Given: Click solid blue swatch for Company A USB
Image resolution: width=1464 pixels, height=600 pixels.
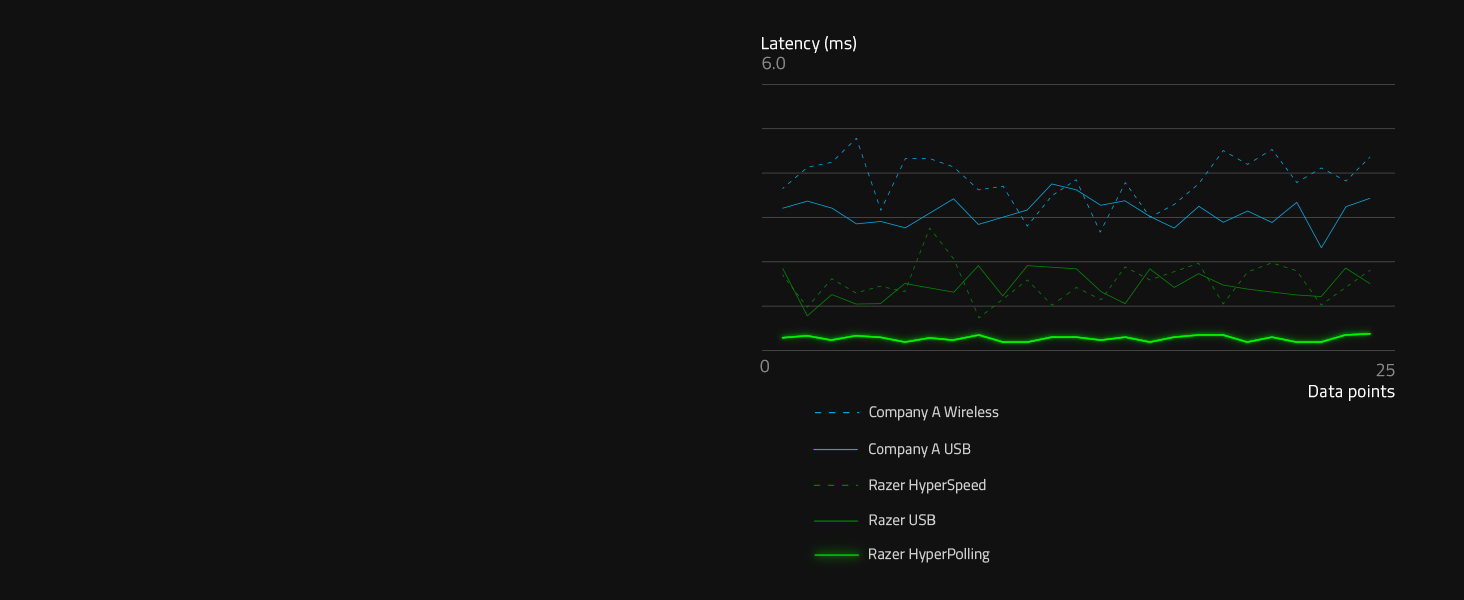Looking at the screenshot, I should 836,450.
